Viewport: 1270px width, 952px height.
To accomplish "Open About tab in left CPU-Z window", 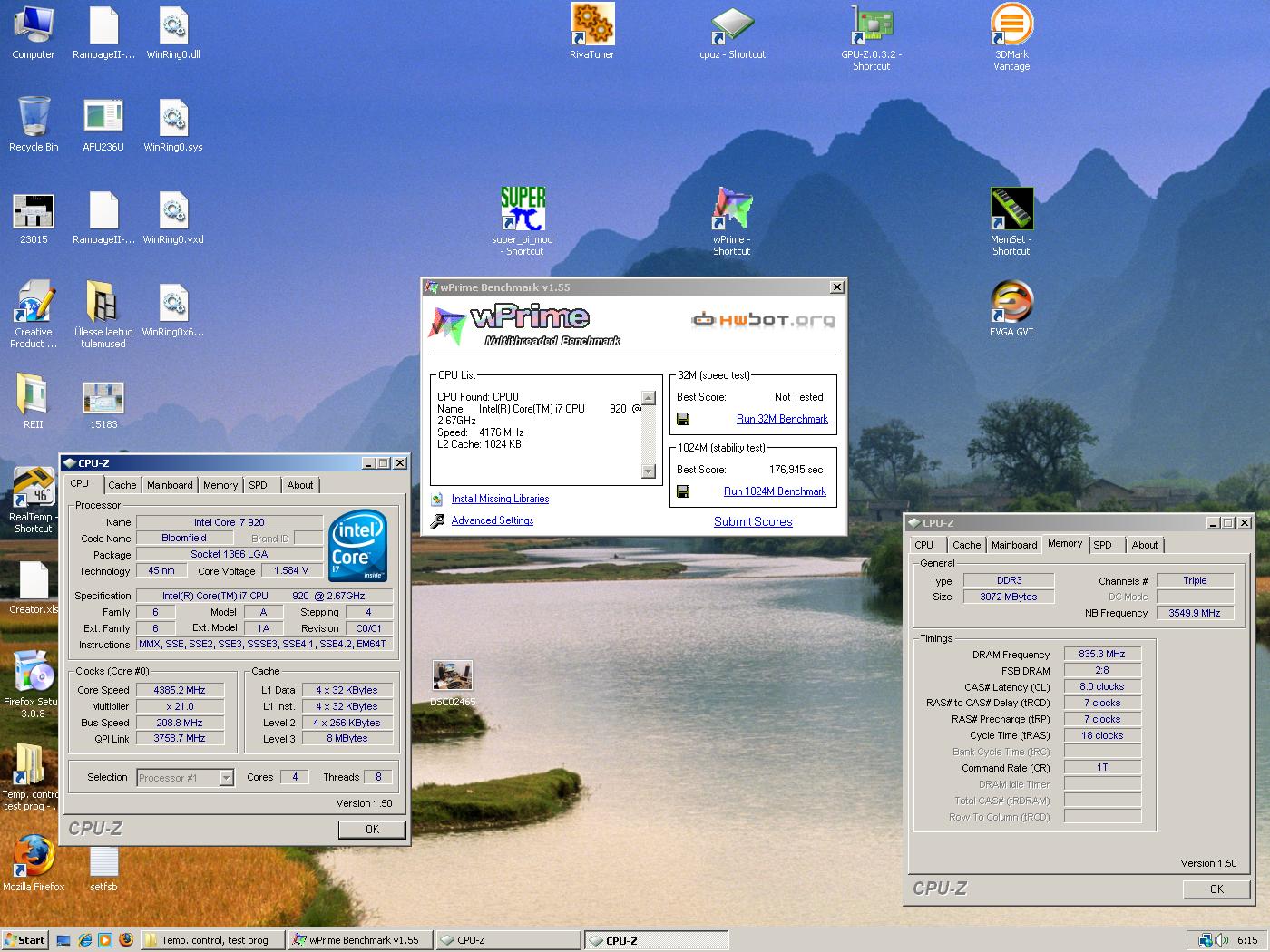I will point(300,485).
